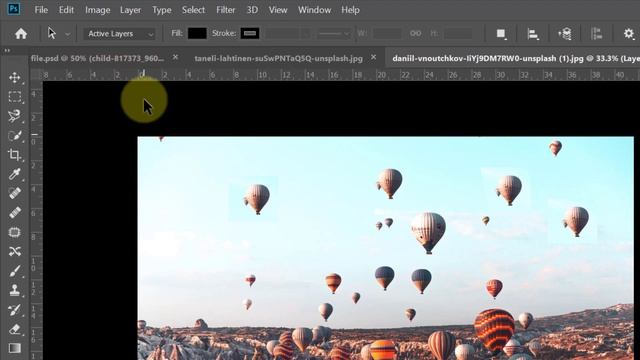Image resolution: width=640 pixels, height=360 pixels.
Task: Click the Stroke color swatch
Action: tap(250, 33)
